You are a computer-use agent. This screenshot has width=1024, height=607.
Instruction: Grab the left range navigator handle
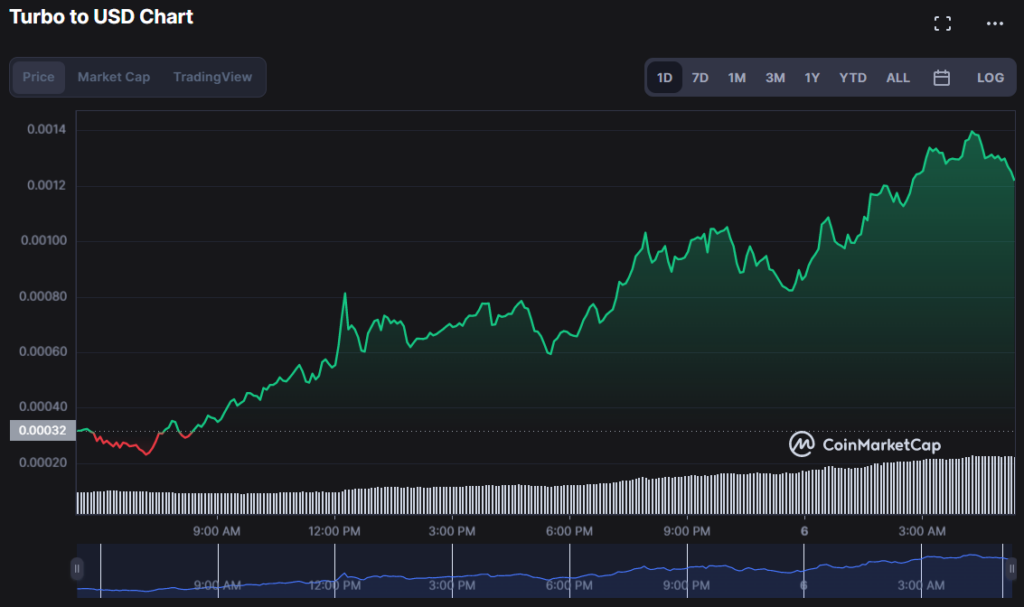[76, 569]
